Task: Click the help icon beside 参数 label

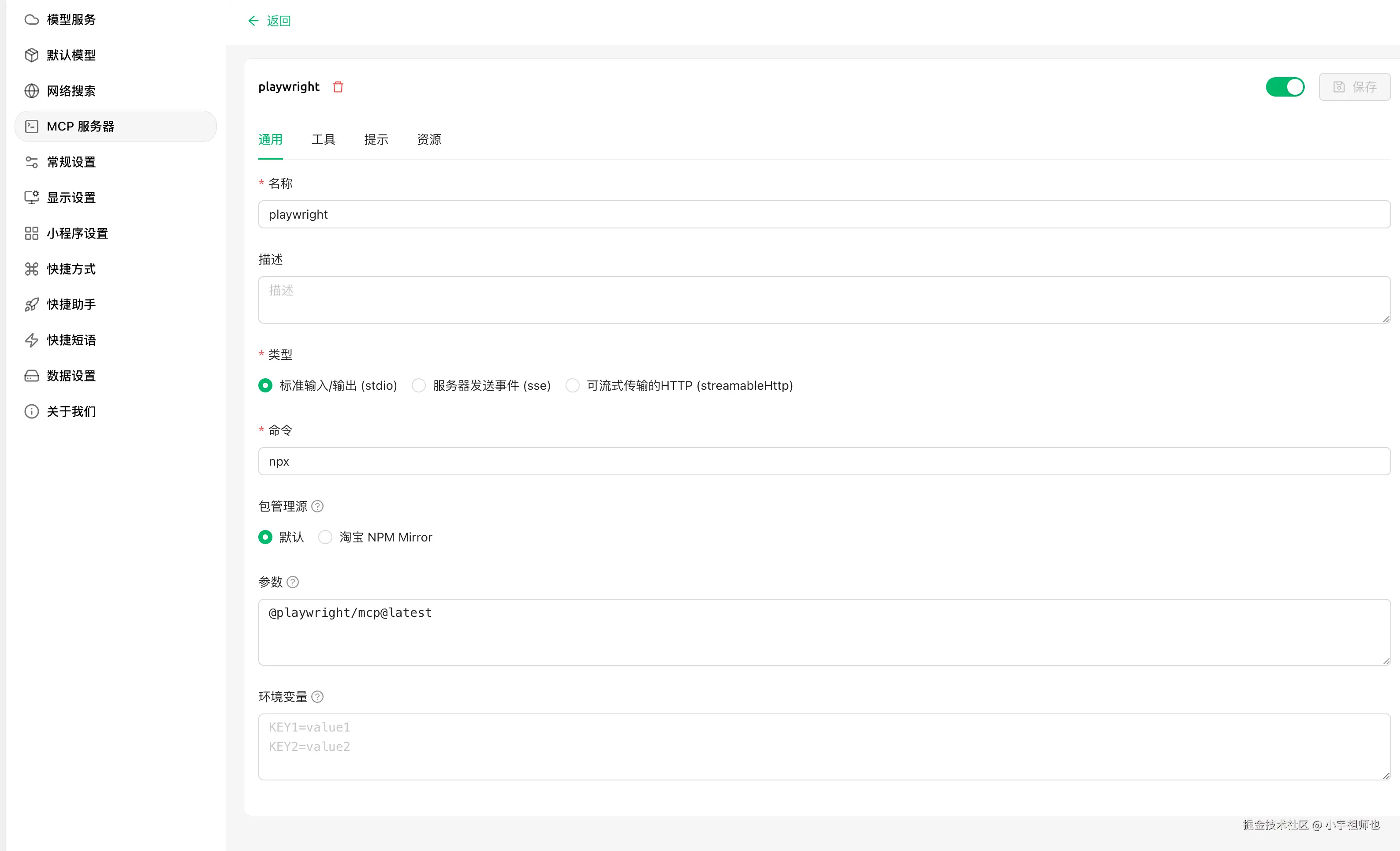Action: click(293, 582)
